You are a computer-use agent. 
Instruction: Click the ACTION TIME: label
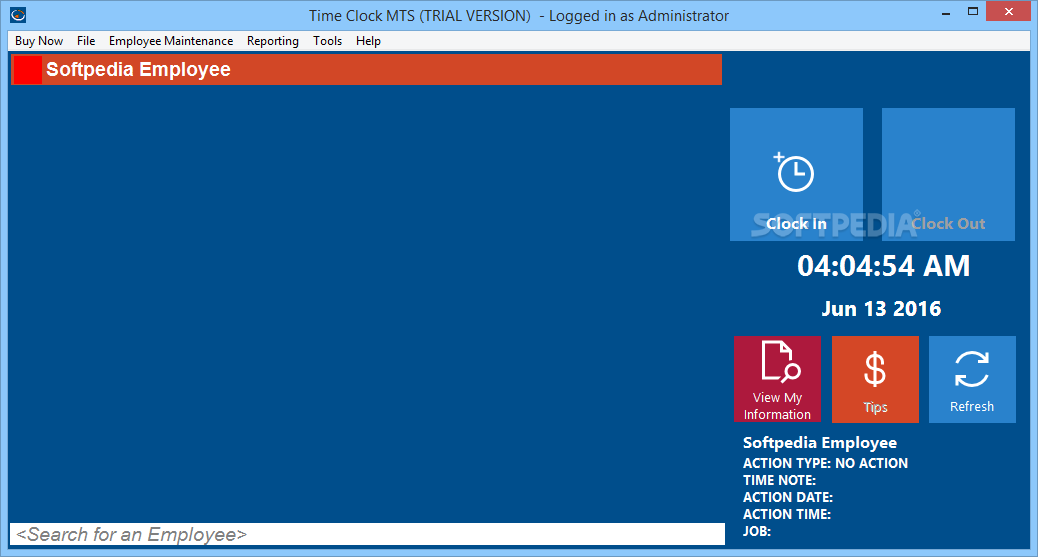tap(786, 514)
